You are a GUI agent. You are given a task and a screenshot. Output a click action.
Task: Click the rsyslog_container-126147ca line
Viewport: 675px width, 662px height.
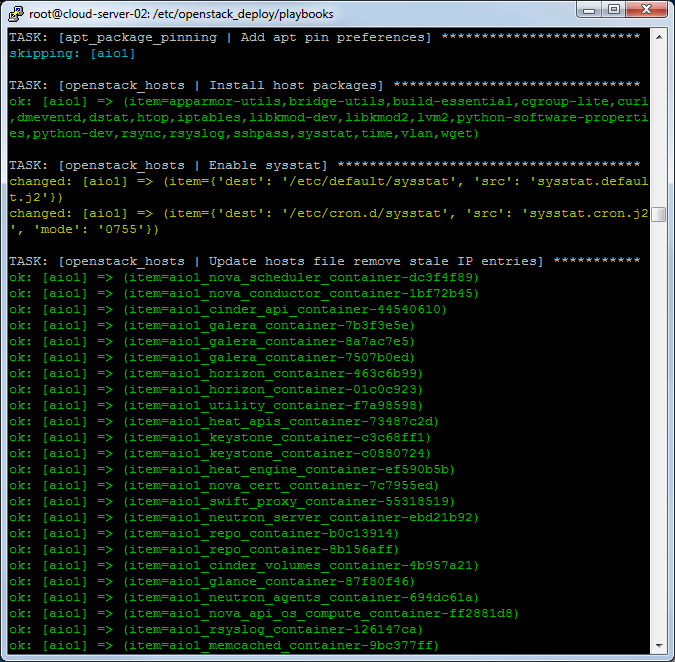pos(216,629)
